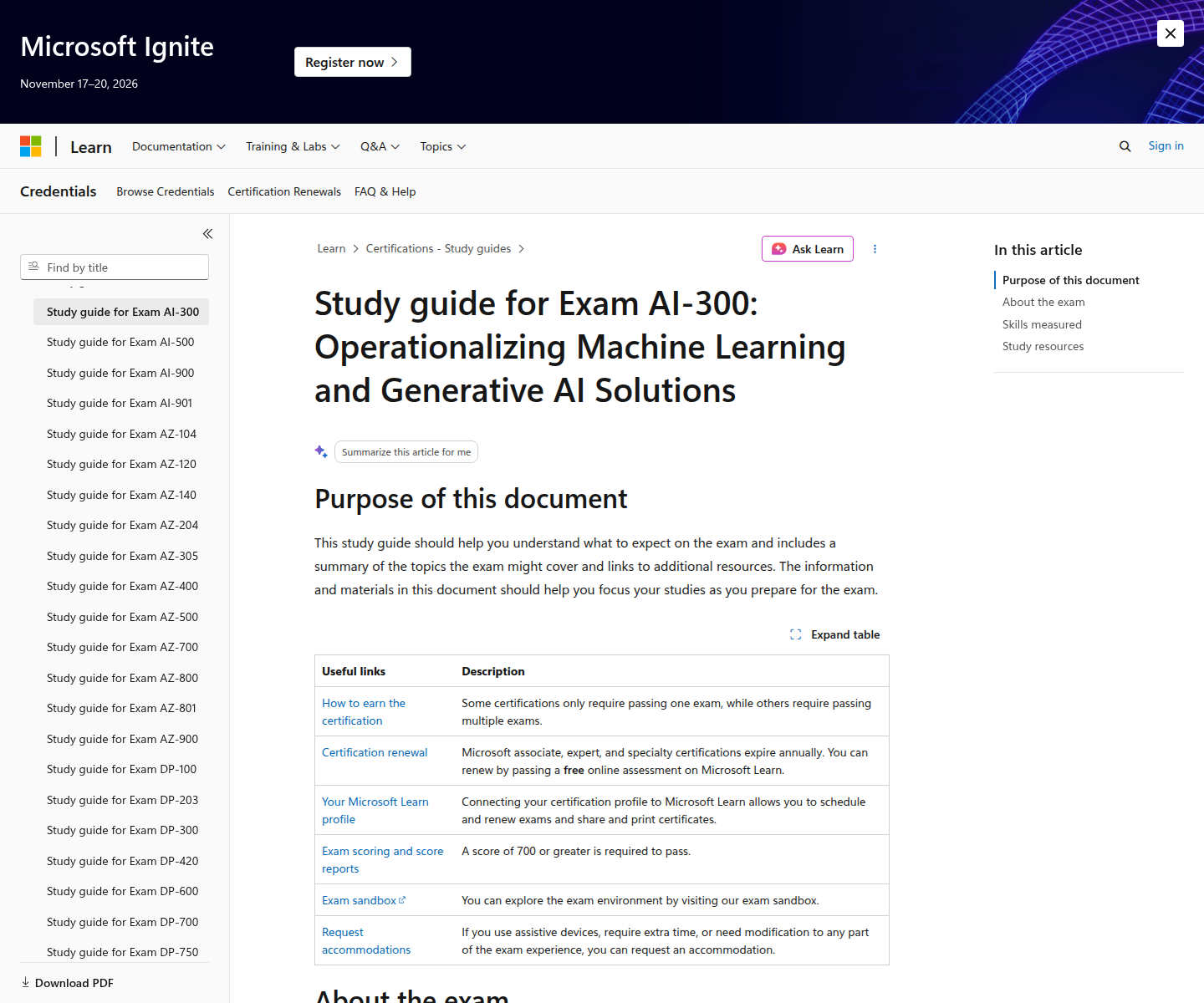Open Exam scoring and score reports link
This screenshot has height=1003, width=1204.
click(x=383, y=860)
